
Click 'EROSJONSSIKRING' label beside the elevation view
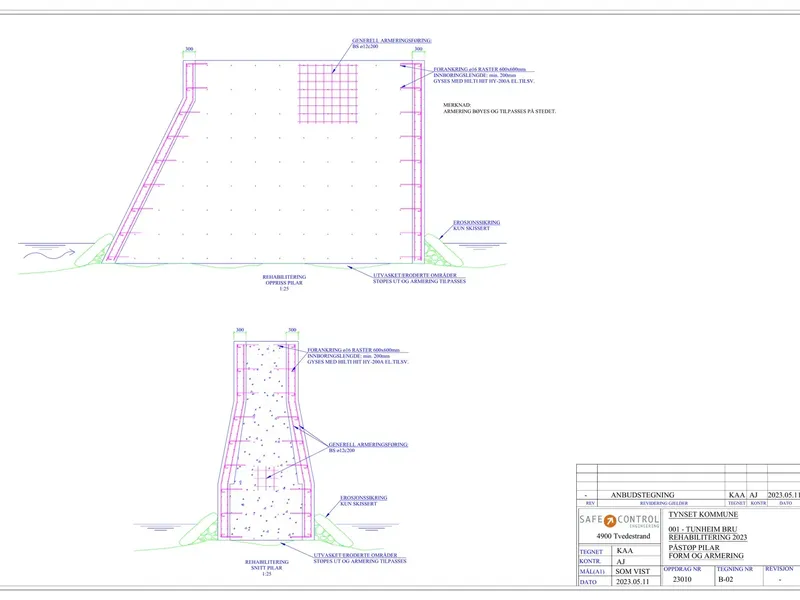point(477,222)
